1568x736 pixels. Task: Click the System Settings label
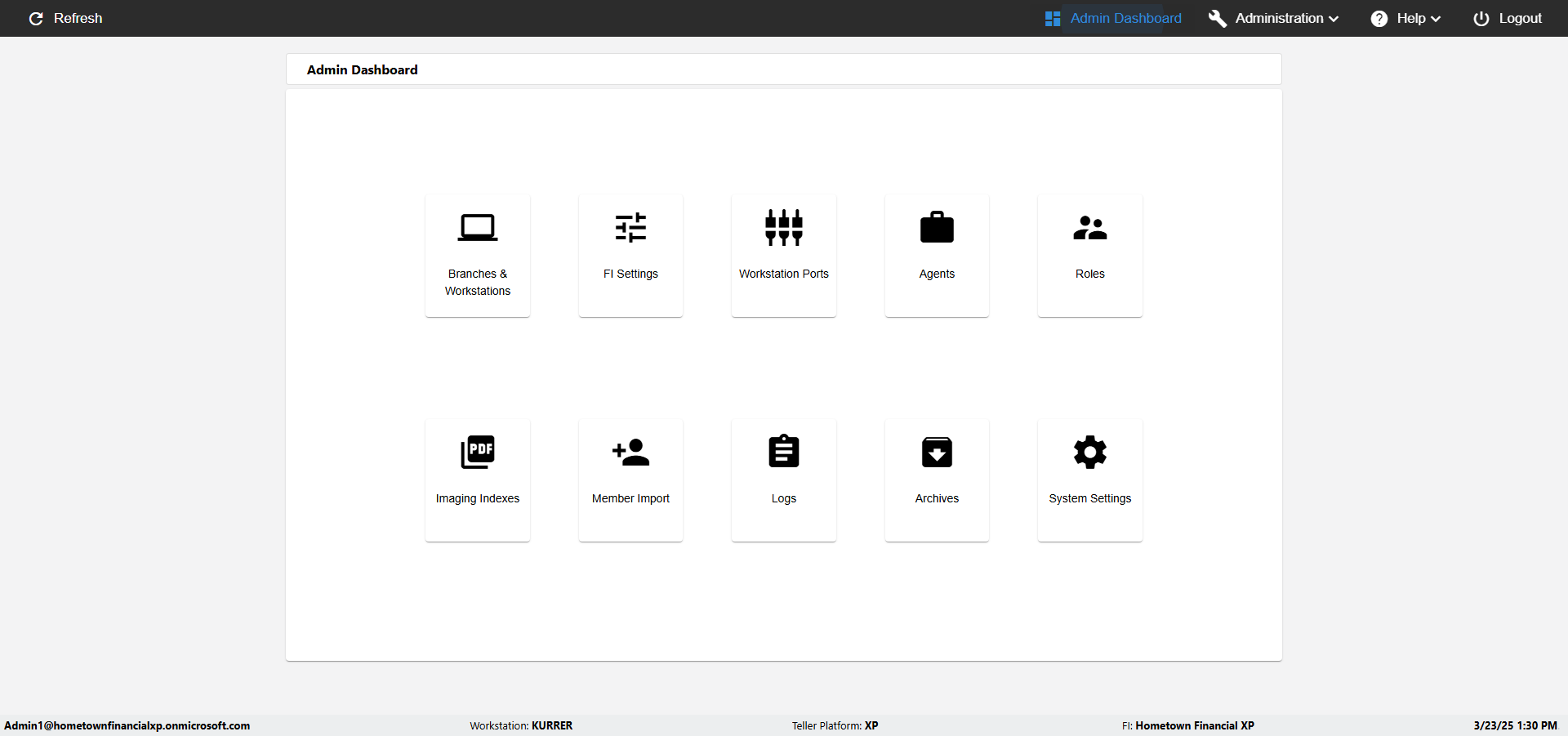[x=1090, y=498]
